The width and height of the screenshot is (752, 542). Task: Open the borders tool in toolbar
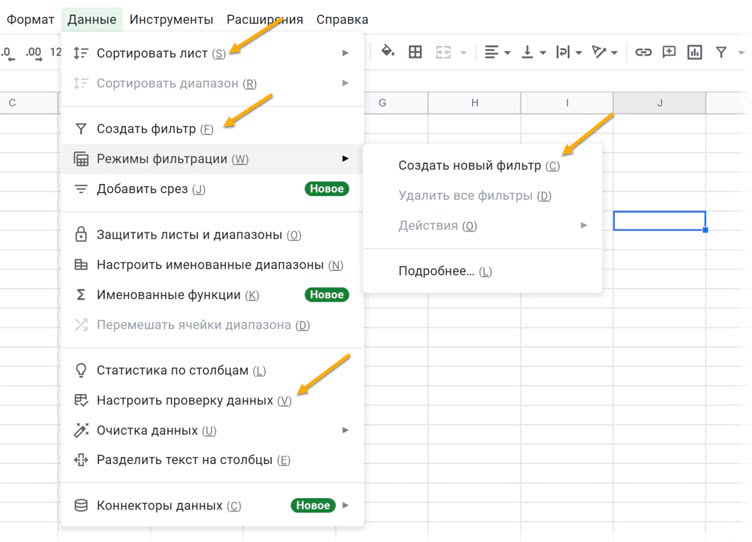415,52
